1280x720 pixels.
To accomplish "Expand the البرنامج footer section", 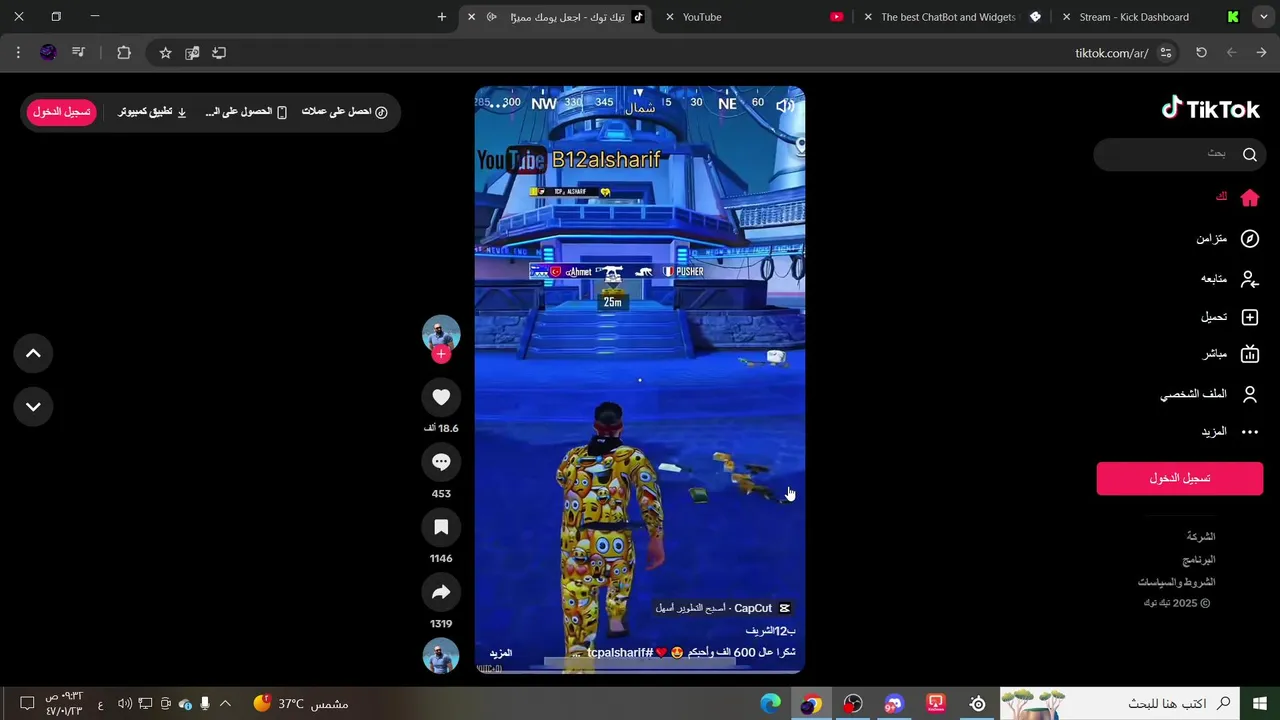I will pyautogui.click(x=1199, y=560).
